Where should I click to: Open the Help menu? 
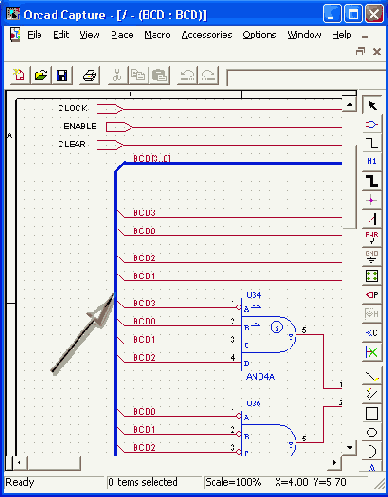342,35
